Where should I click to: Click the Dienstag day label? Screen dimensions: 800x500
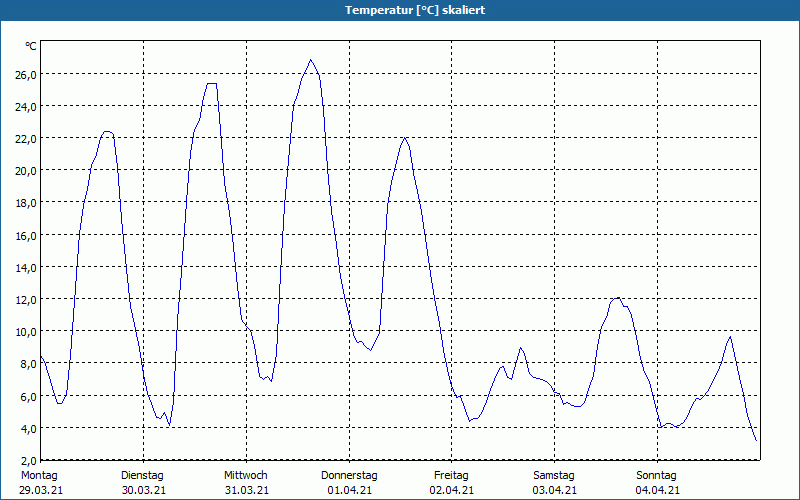[x=142, y=475]
